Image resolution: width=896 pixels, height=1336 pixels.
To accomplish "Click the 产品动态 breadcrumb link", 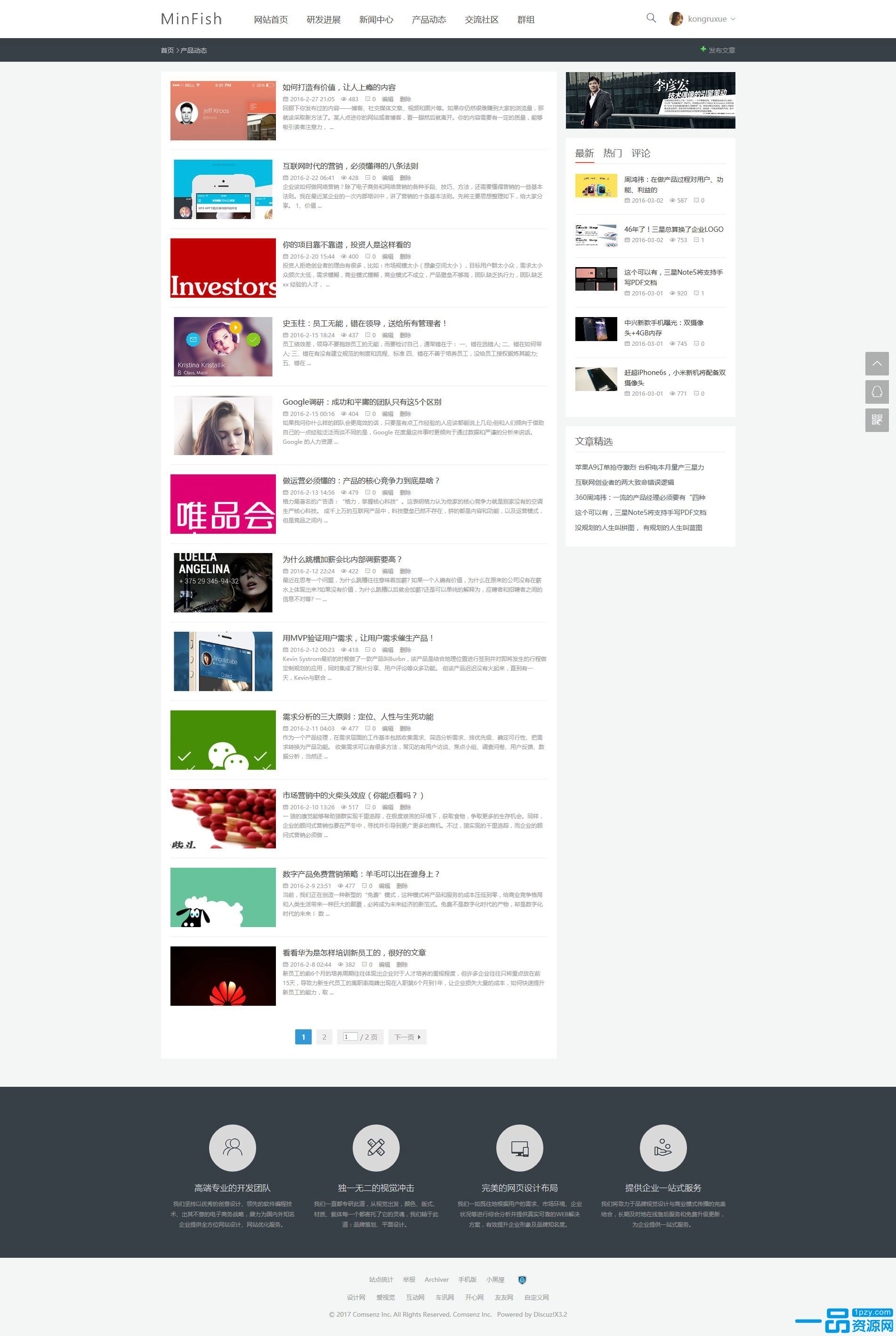I will coord(194,50).
